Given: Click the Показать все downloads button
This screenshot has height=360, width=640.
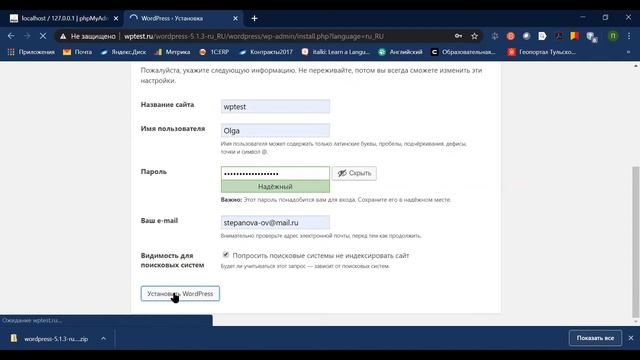Looking at the screenshot, I should pyautogui.click(x=595, y=338).
